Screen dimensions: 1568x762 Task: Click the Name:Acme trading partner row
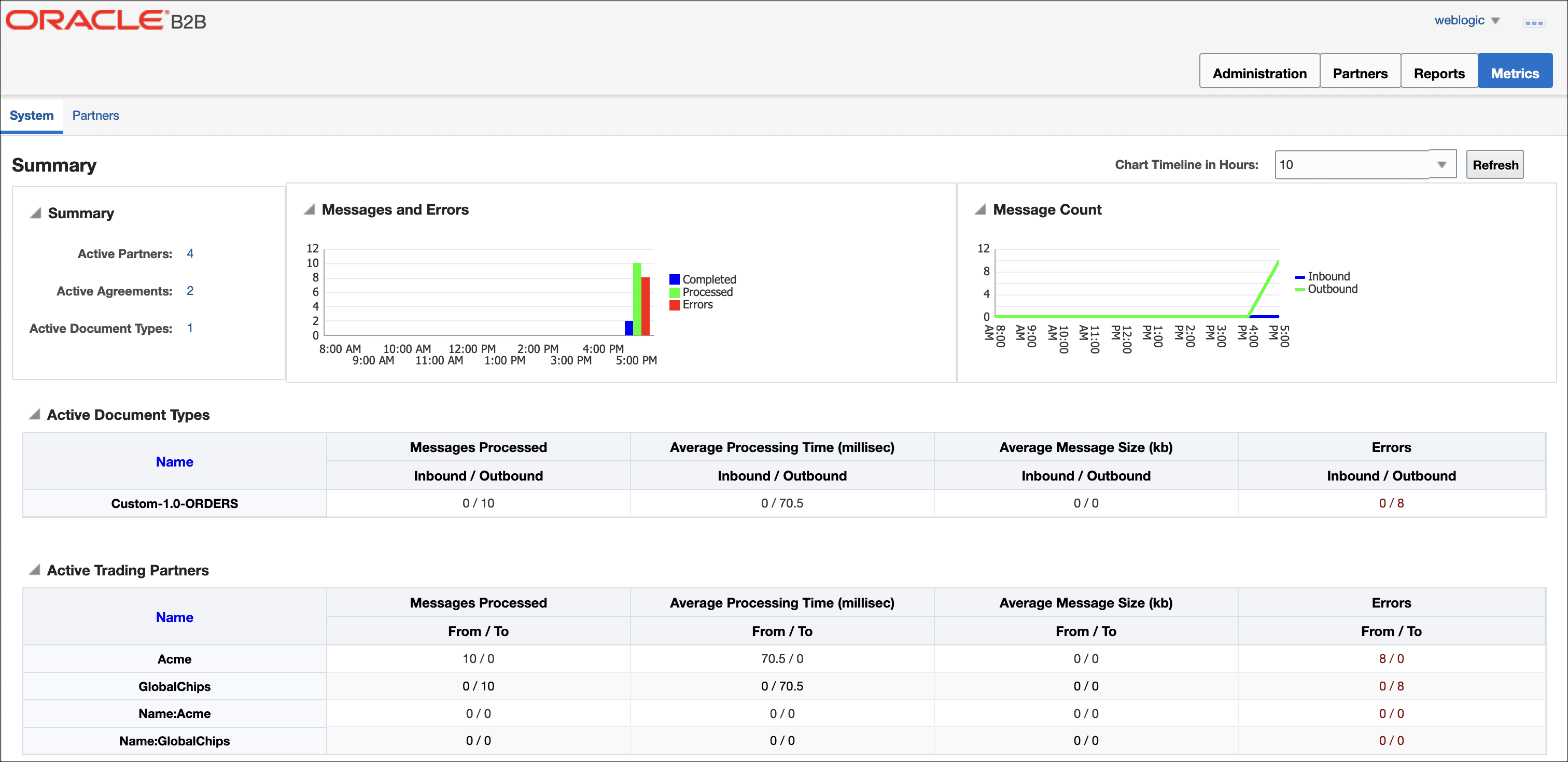784,713
